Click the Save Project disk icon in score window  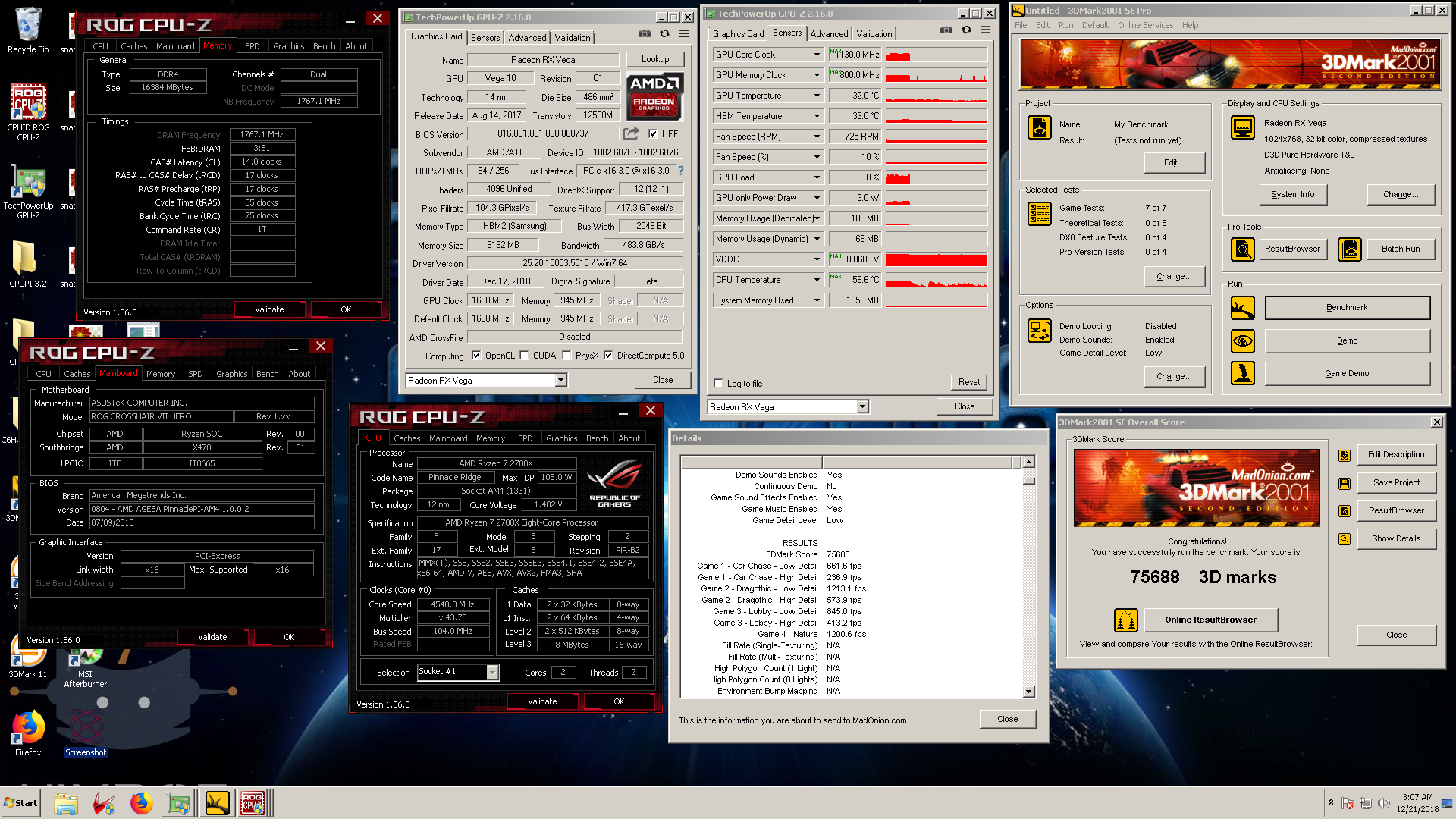(1344, 483)
